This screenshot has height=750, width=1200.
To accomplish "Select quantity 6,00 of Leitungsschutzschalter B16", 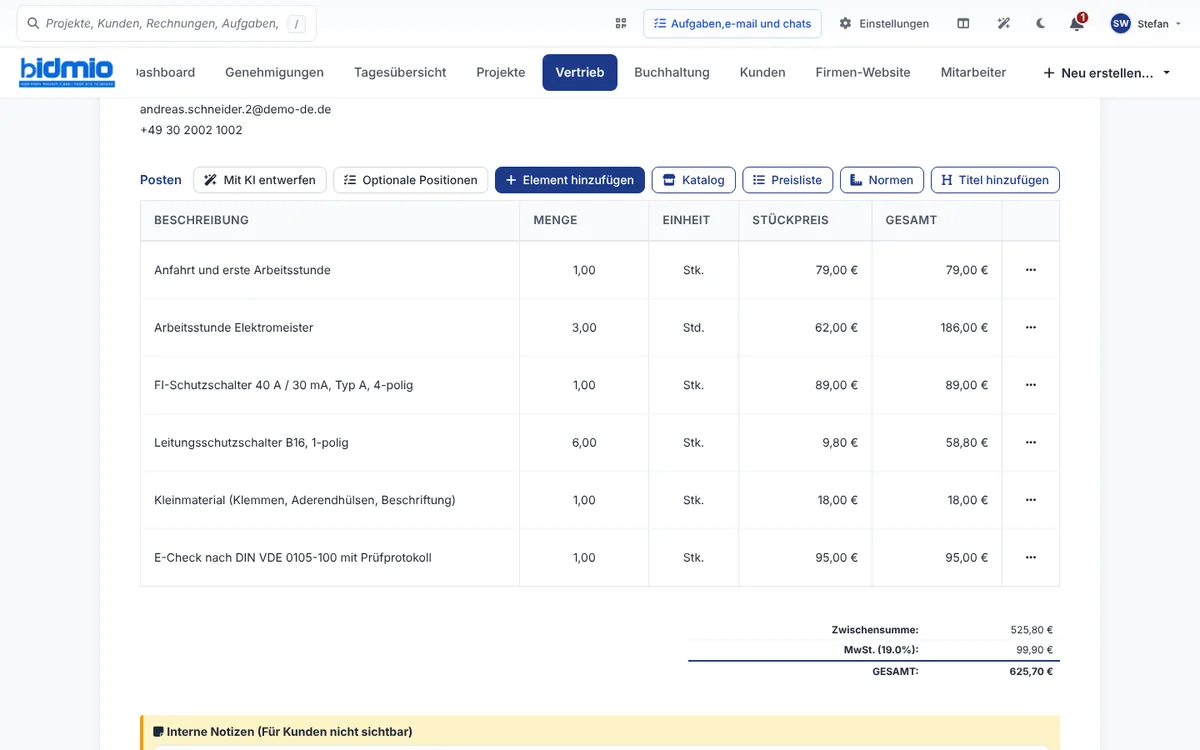I will click(584, 443).
